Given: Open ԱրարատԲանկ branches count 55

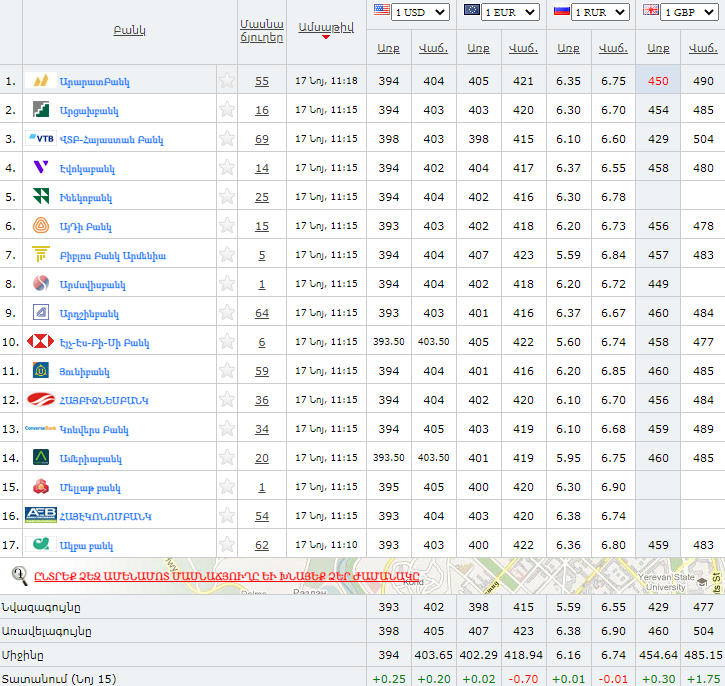Looking at the screenshot, I should pyautogui.click(x=262, y=81).
